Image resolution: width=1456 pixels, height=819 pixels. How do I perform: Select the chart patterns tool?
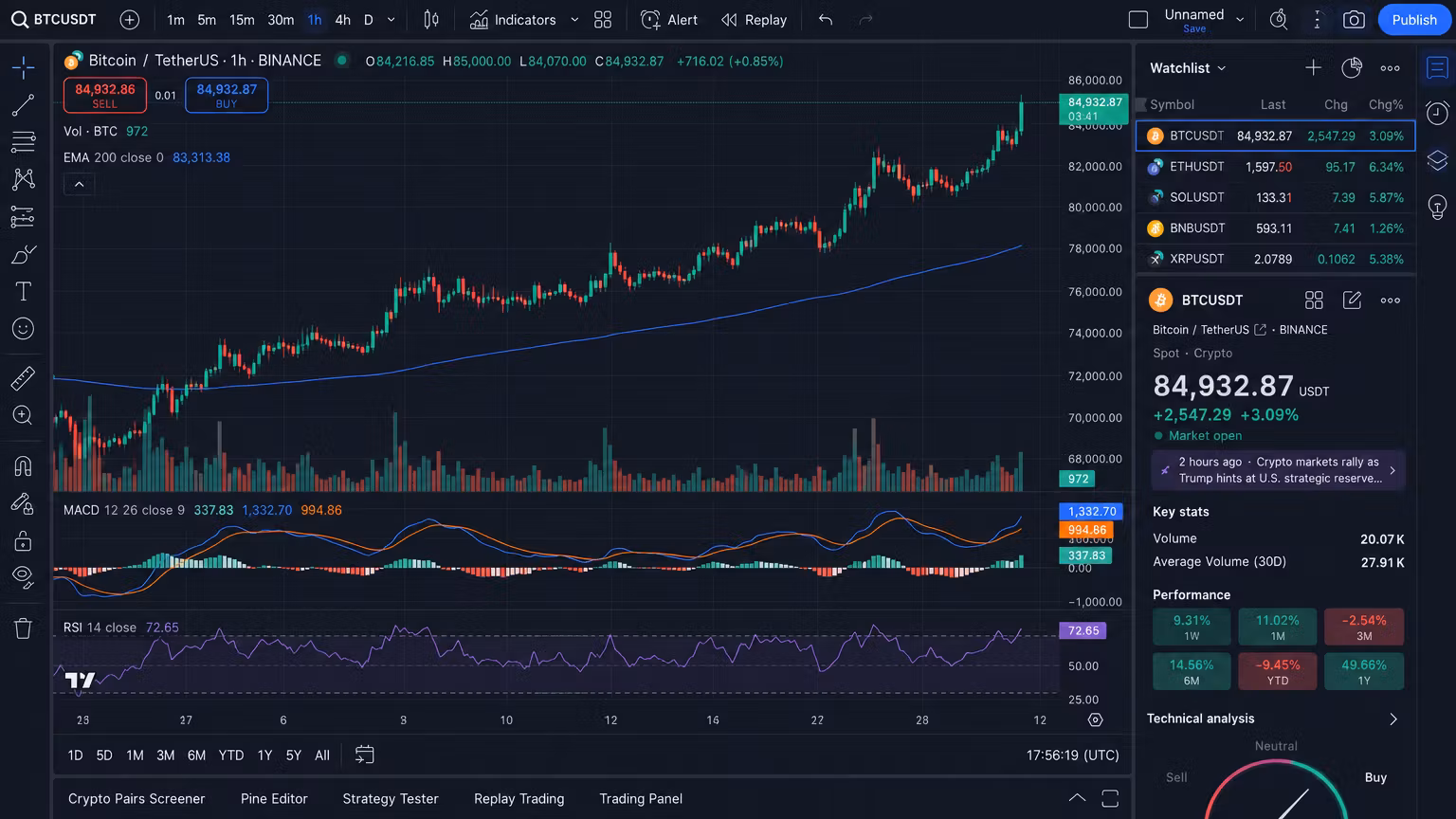point(23,179)
